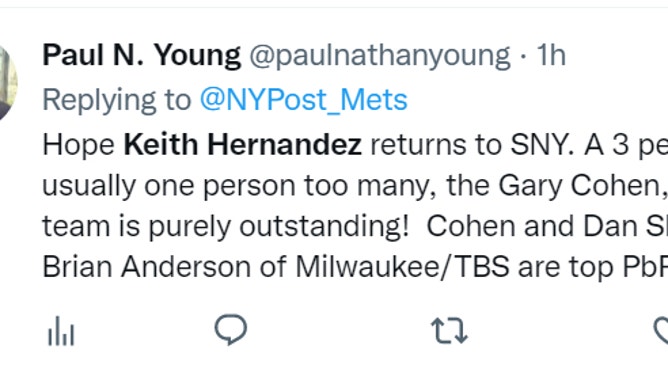Open the Paul N. Young display name

click(x=141, y=55)
